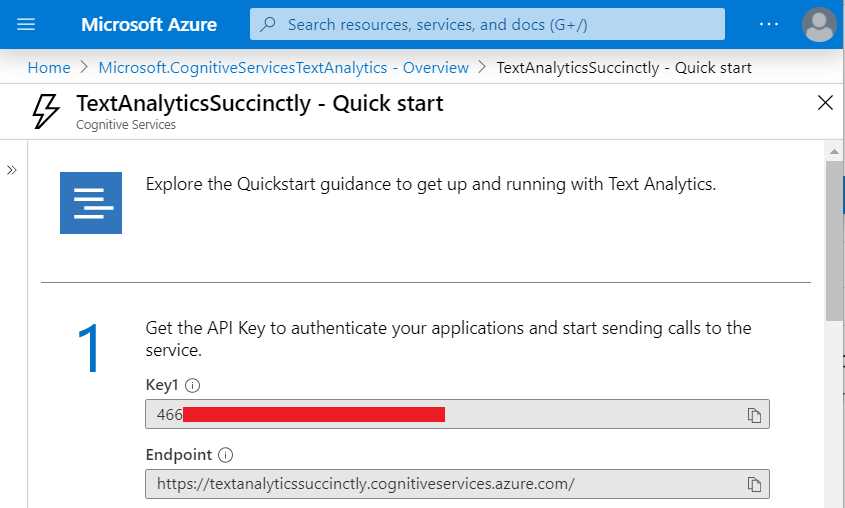Open Microsoft.CognitiveServicesTextAnalytics - Overview breadcrumb
845x508 pixels.
coord(283,68)
